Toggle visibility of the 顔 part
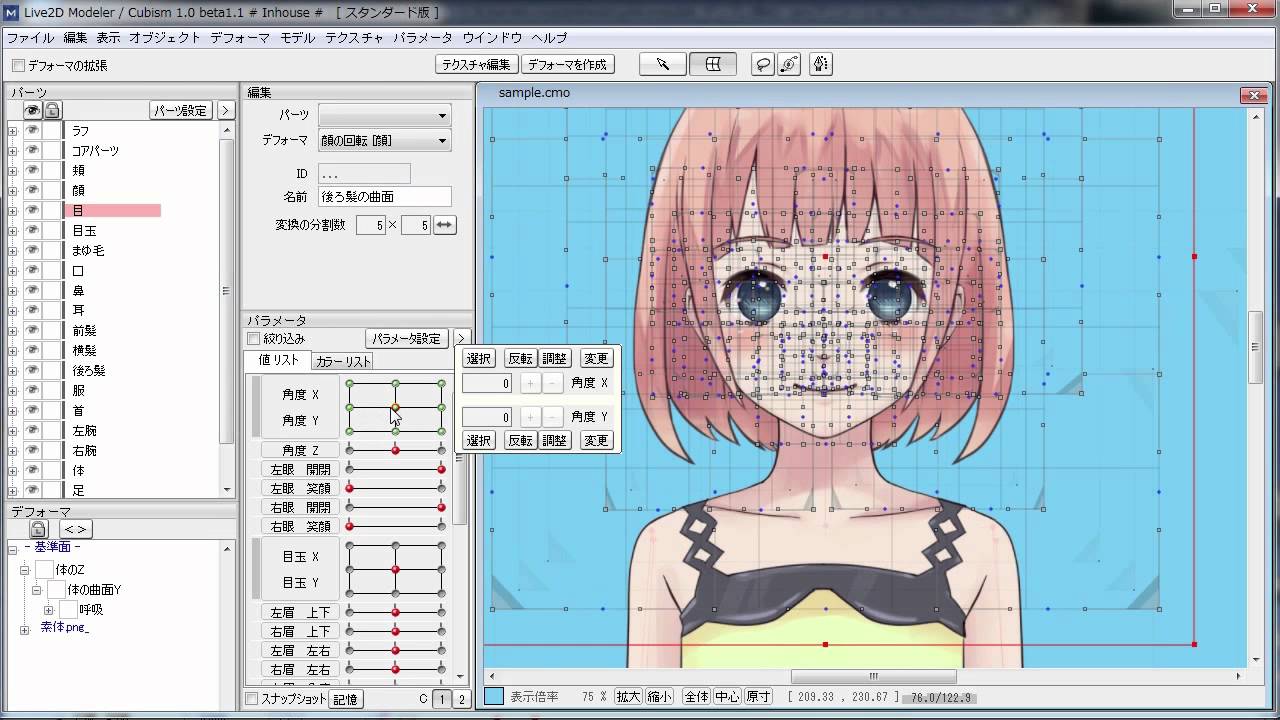The width and height of the screenshot is (1280, 720). 32,190
